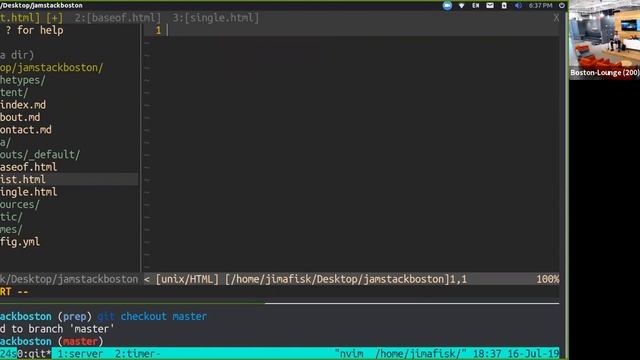Select tmux window 1:server
The image size is (640, 360).
pyautogui.click(x=80, y=353)
